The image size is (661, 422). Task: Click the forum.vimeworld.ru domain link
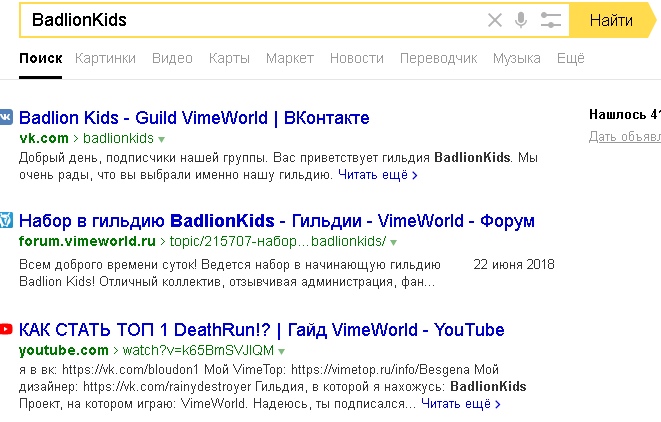point(87,241)
